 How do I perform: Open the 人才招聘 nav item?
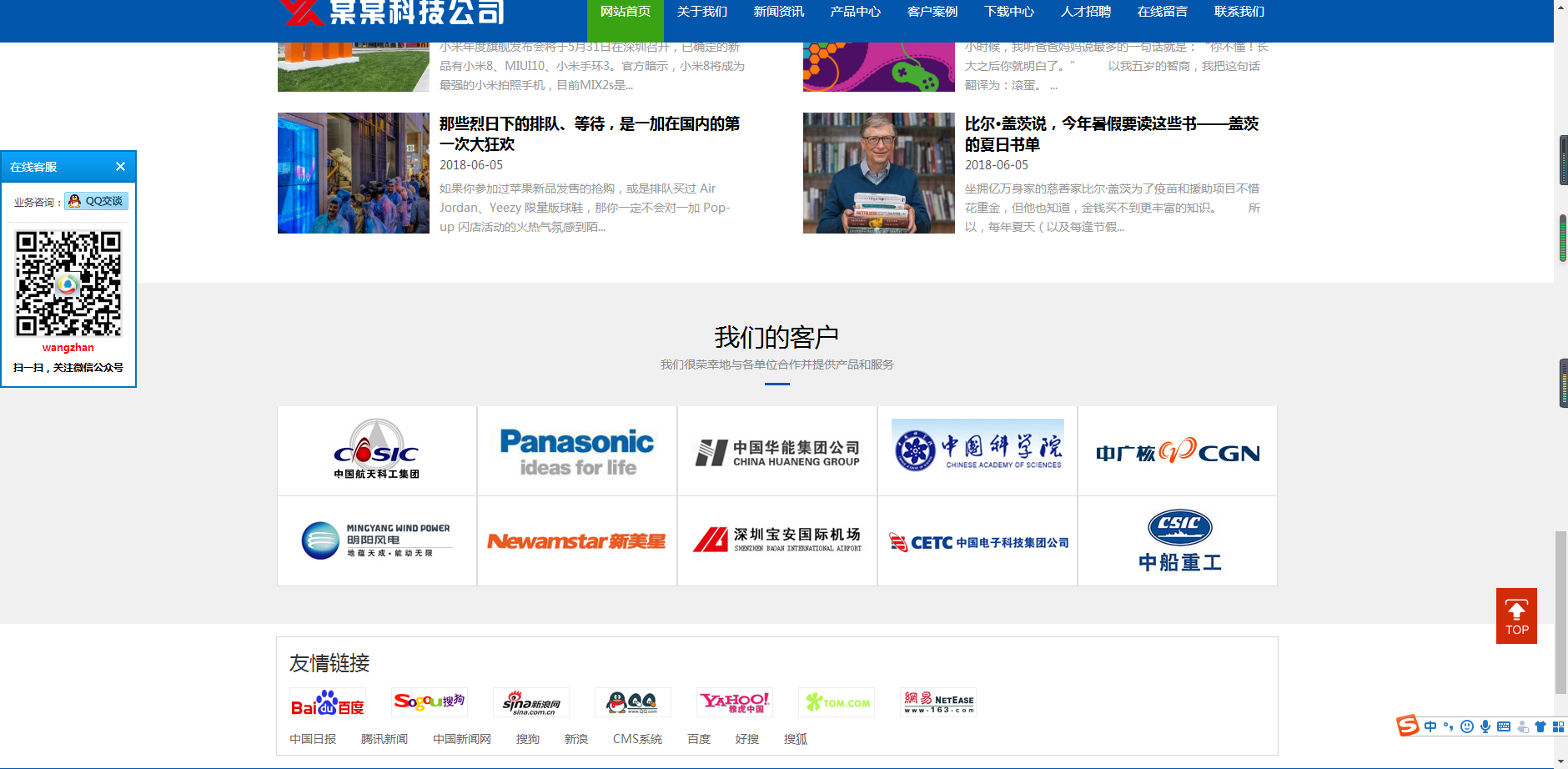pos(1086,12)
